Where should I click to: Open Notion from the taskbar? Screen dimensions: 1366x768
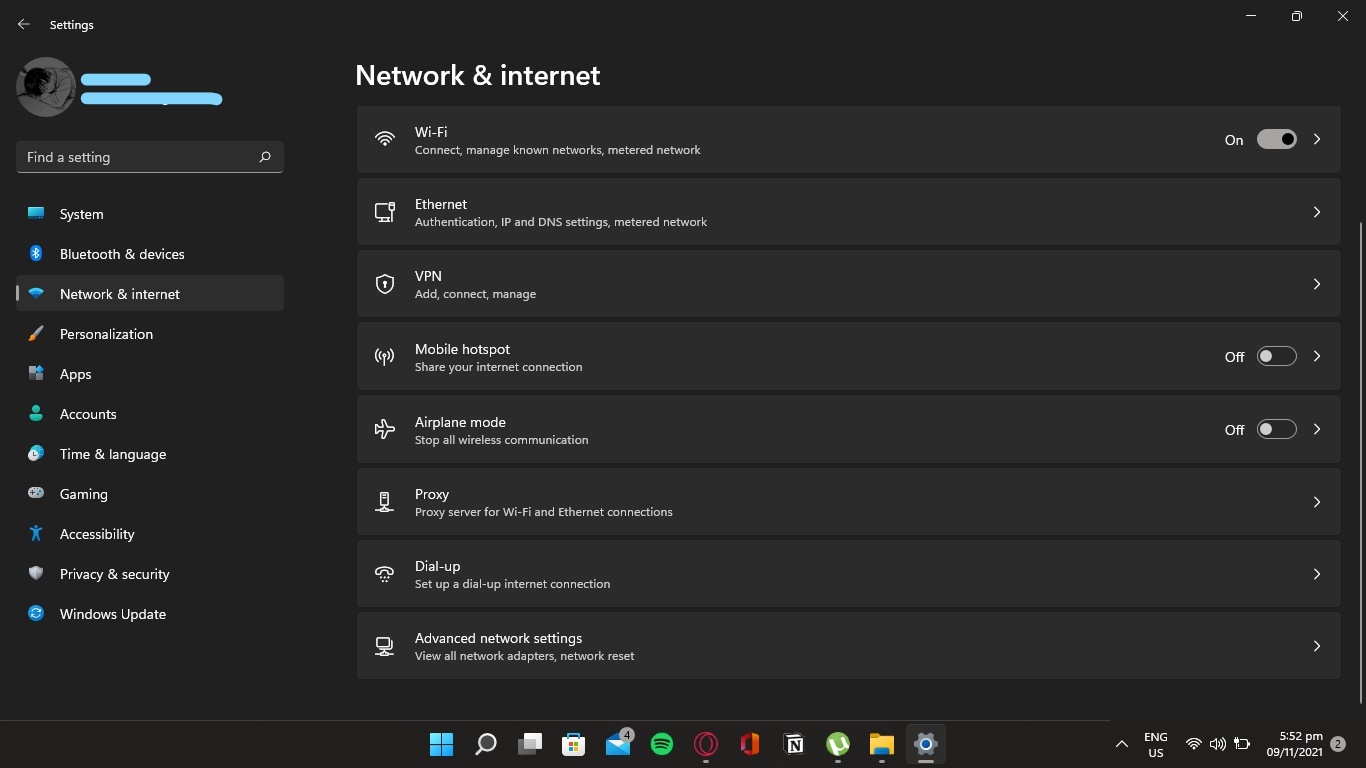(x=794, y=744)
